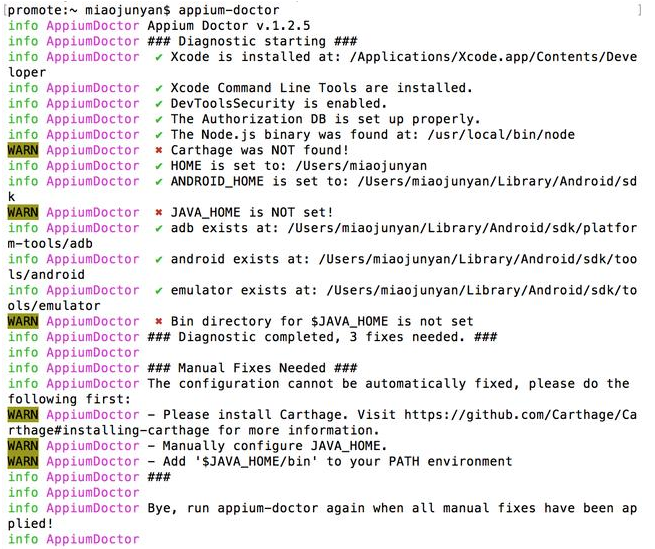Click the red X beside "JAVA_HOME is NOT set!"
This screenshot has height=549, width=655.
159,212
